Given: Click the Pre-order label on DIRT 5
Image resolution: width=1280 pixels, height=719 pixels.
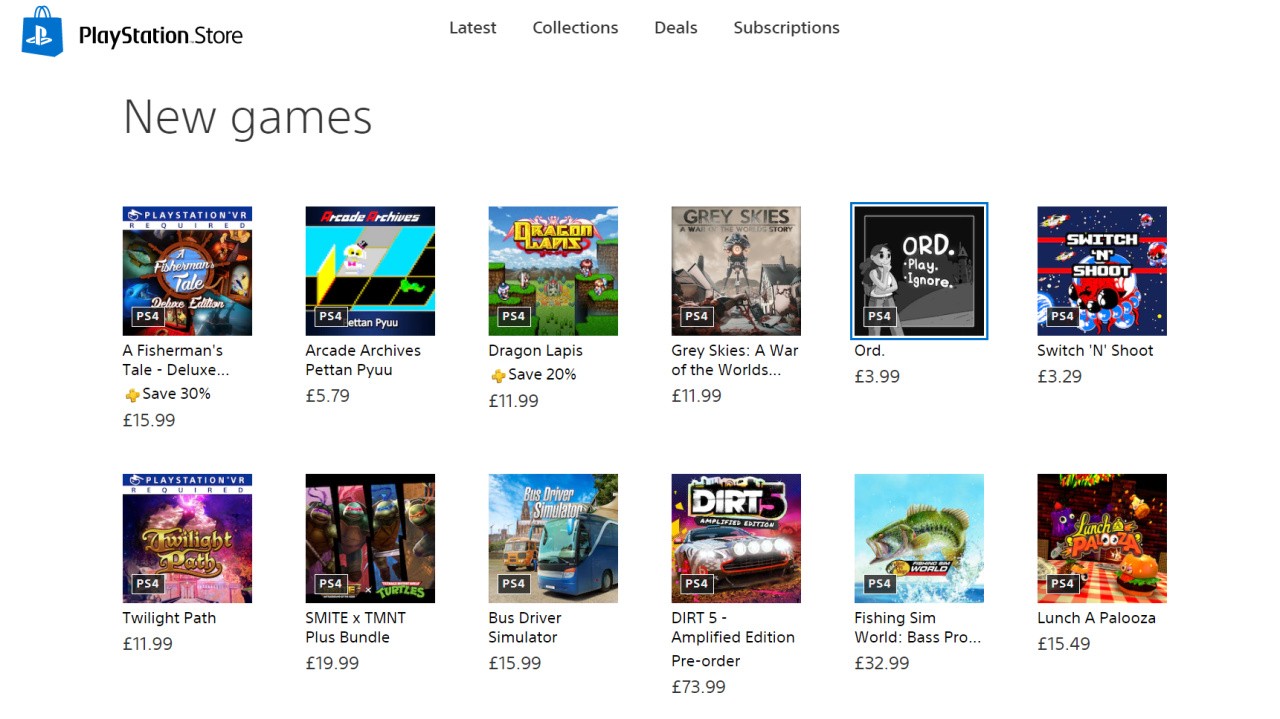Looking at the screenshot, I should (707, 661).
